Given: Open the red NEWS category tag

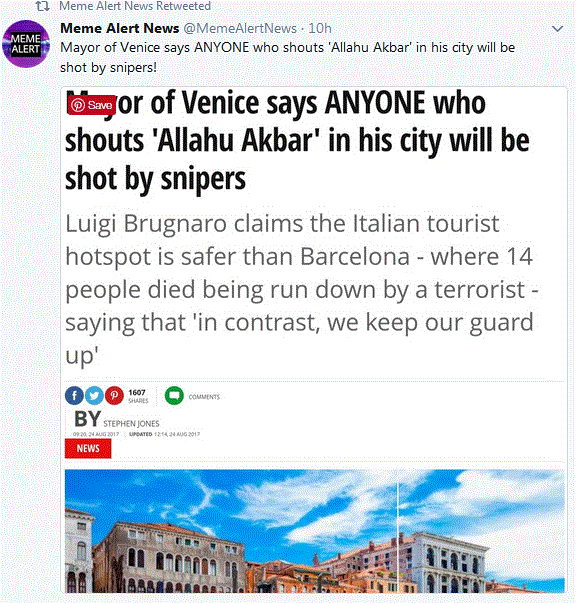Looking at the screenshot, I should pos(88,448).
